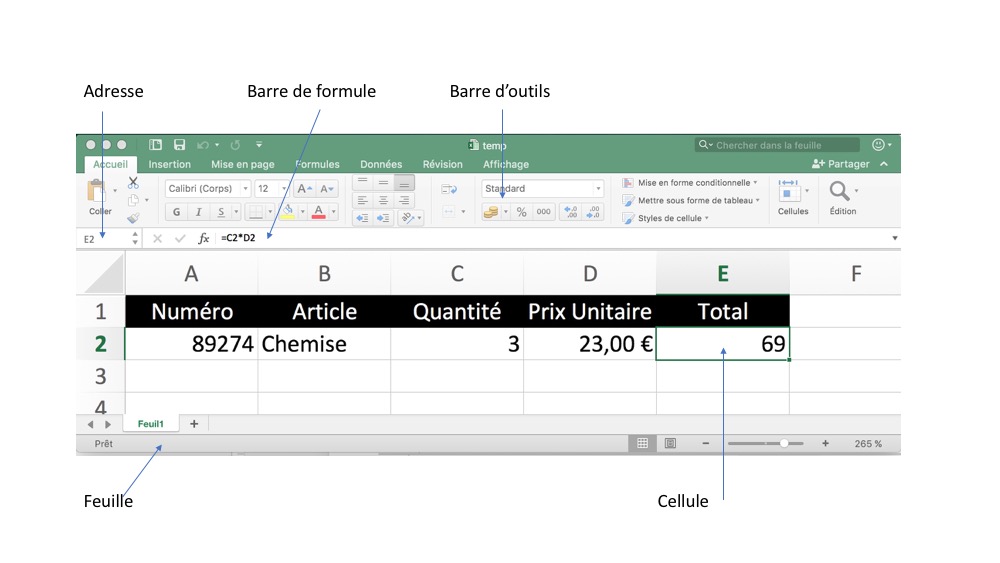Image resolution: width=1000 pixels, height=563 pixels.
Task: Toggle top vertical alignment
Action: (362, 183)
